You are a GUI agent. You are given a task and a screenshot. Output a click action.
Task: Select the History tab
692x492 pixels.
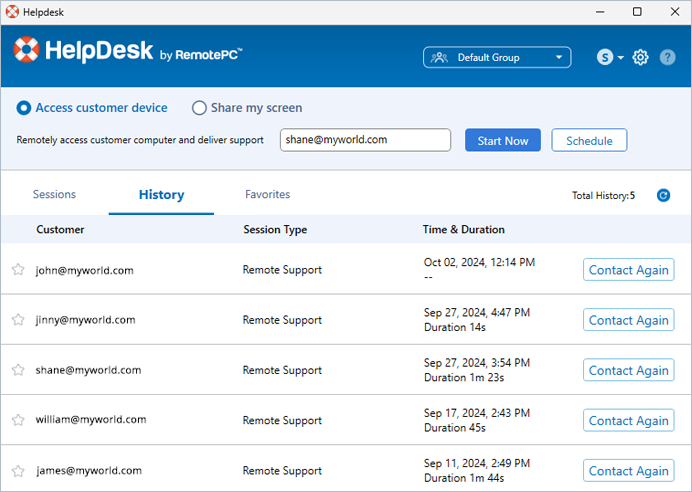point(161,195)
